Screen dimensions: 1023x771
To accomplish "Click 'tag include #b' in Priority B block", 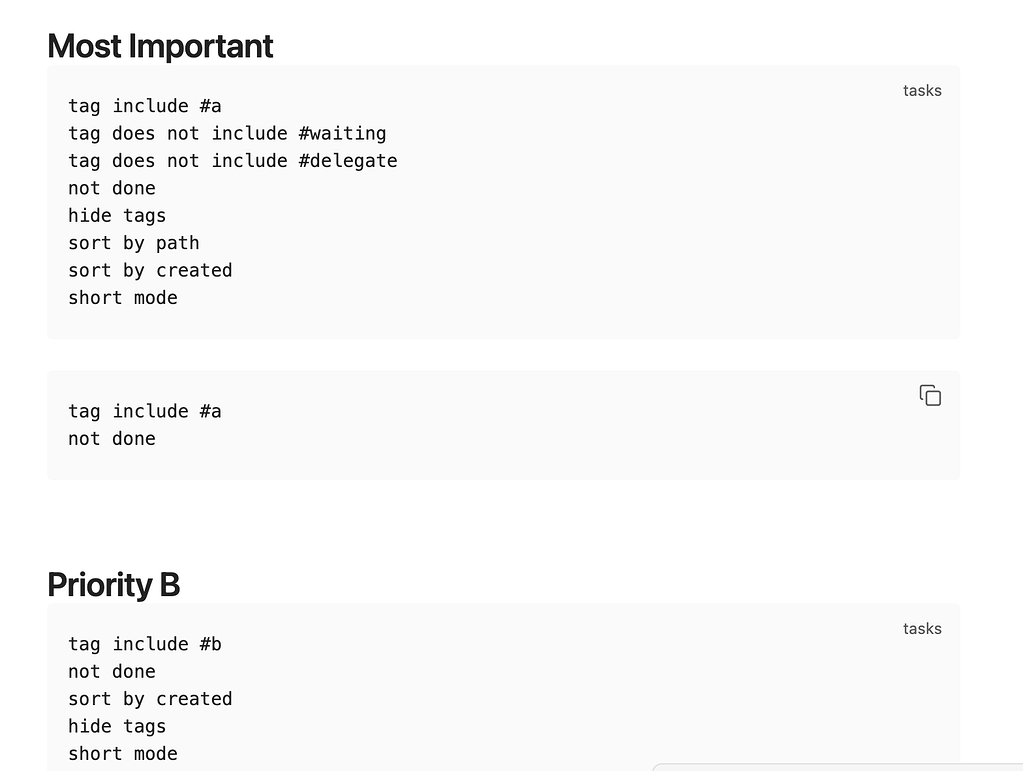I will [144, 644].
